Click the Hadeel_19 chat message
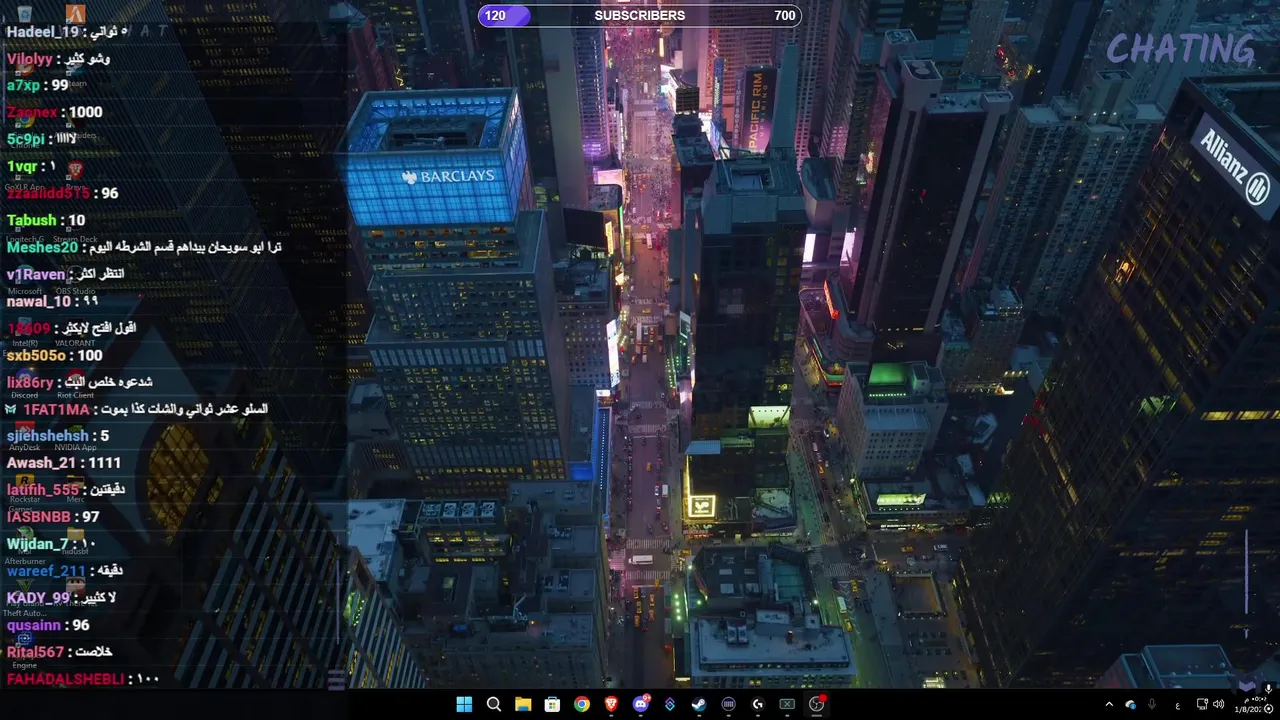1280x720 pixels. click(x=65, y=32)
